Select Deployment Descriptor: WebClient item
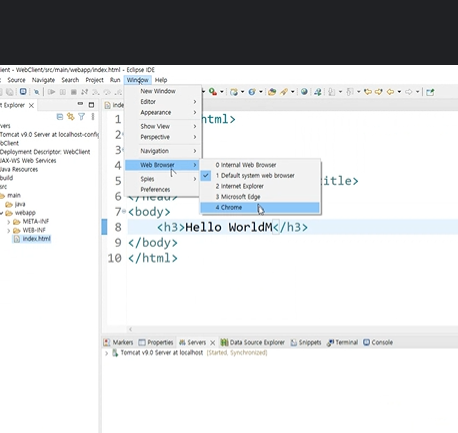 pyautogui.click(x=45, y=152)
